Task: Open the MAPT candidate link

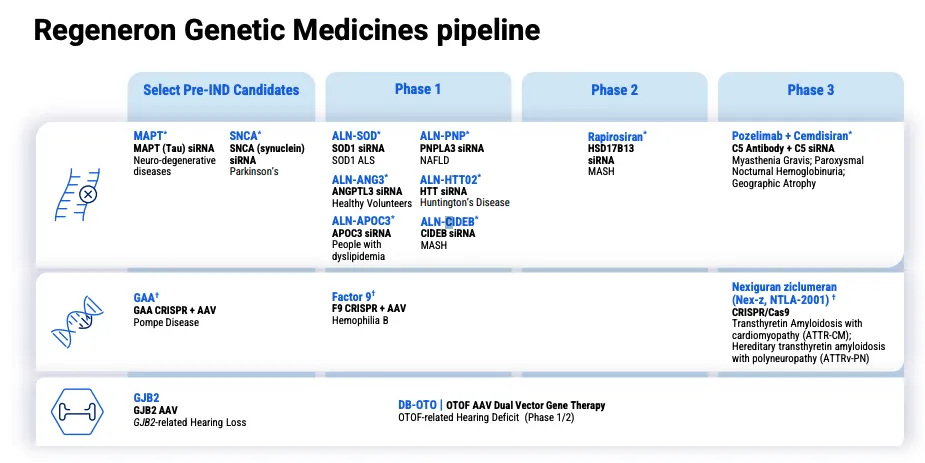Action: coord(150,135)
